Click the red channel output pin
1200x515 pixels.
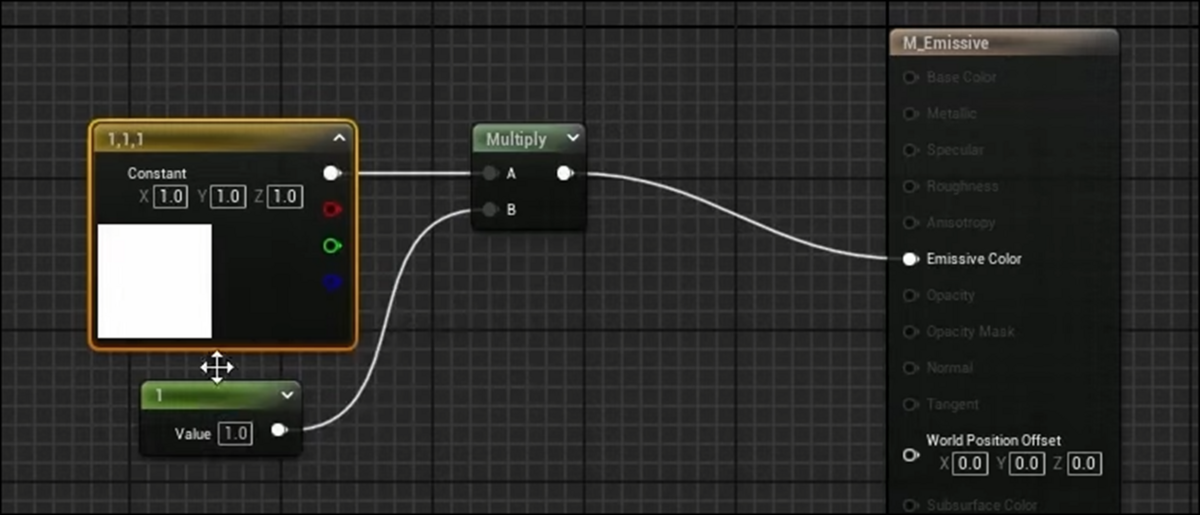[332, 210]
